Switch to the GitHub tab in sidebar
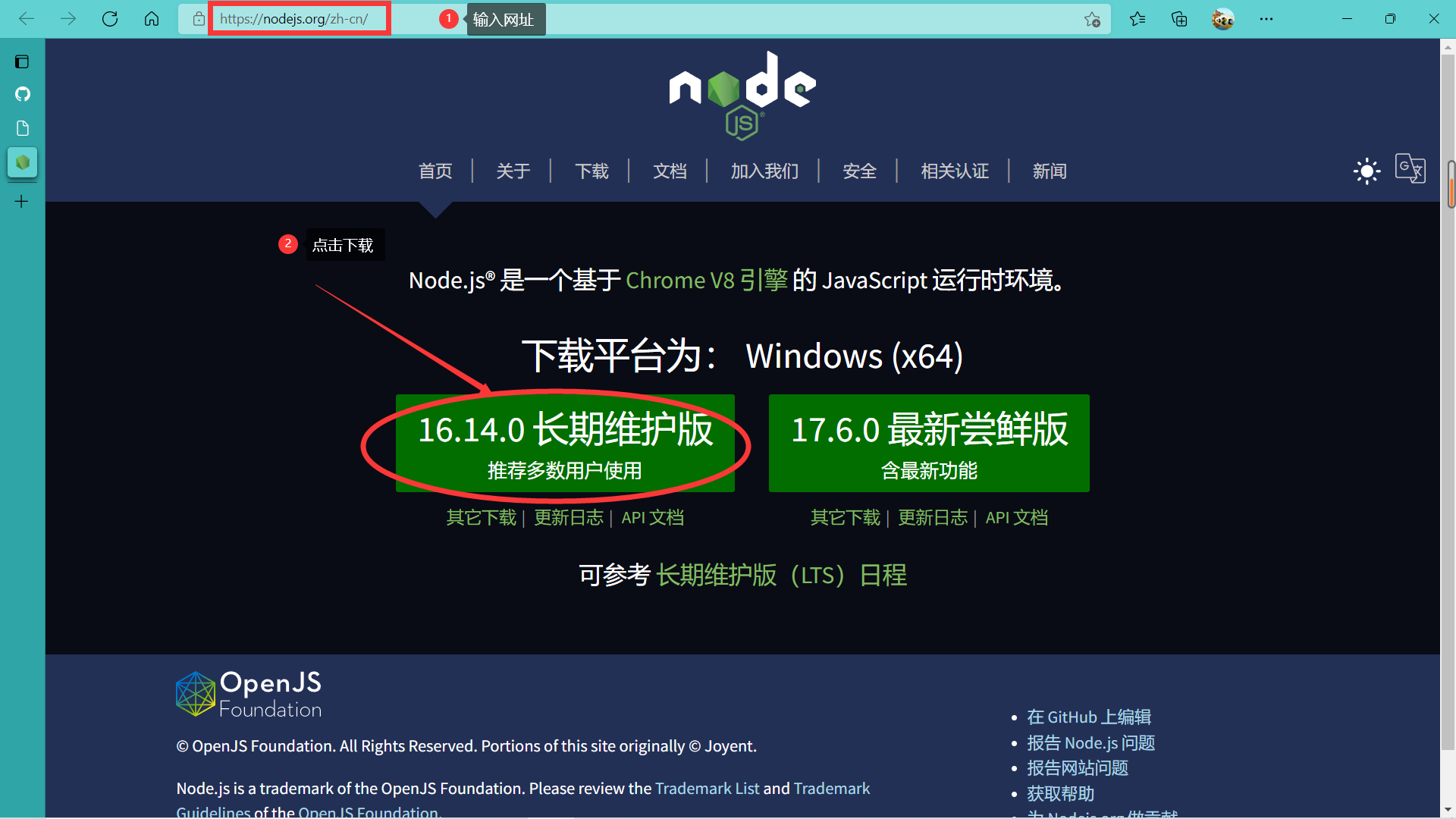1456x819 pixels. click(x=23, y=94)
